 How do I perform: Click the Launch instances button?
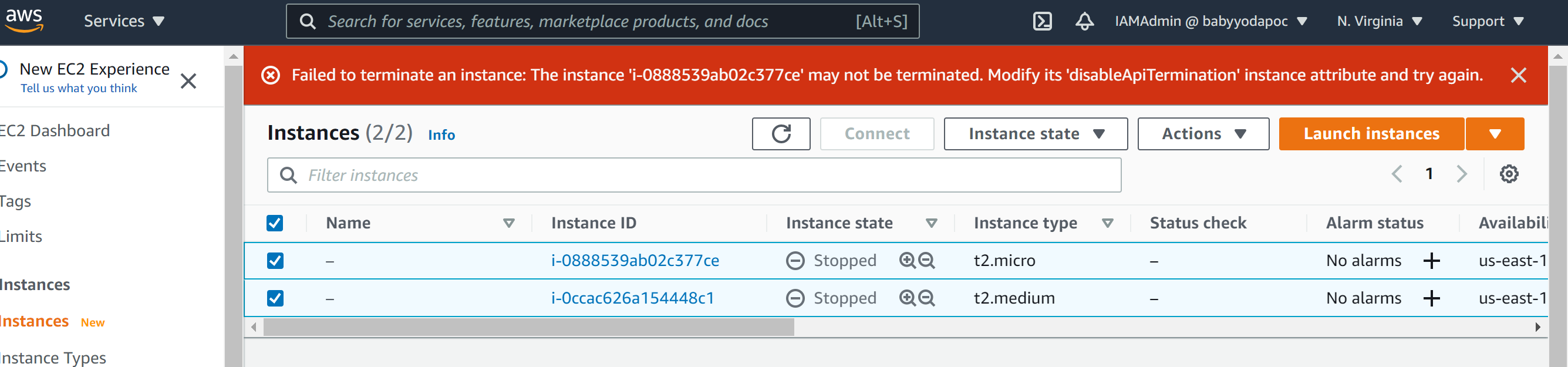(1371, 134)
